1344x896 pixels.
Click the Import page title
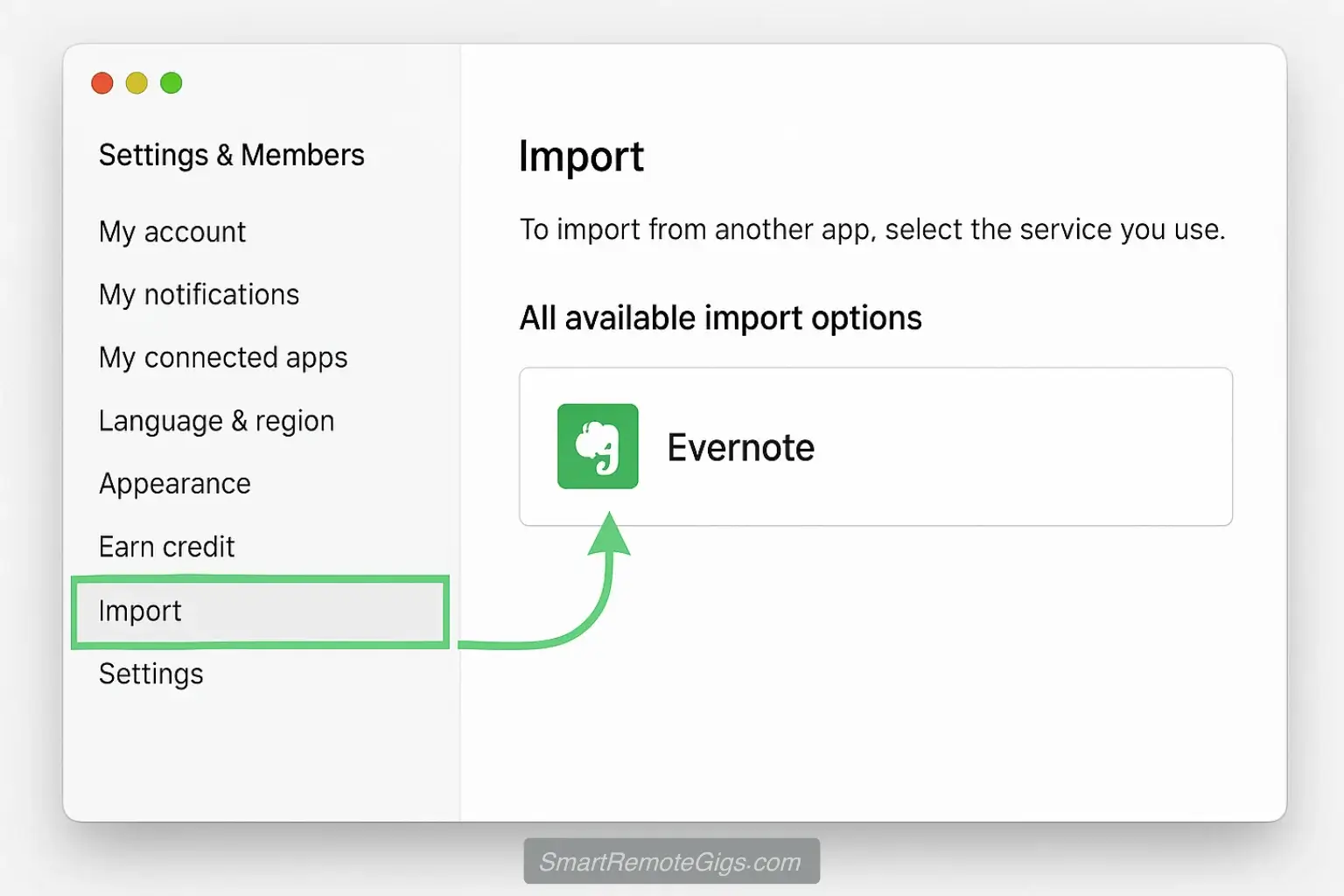click(x=581, y=157)
